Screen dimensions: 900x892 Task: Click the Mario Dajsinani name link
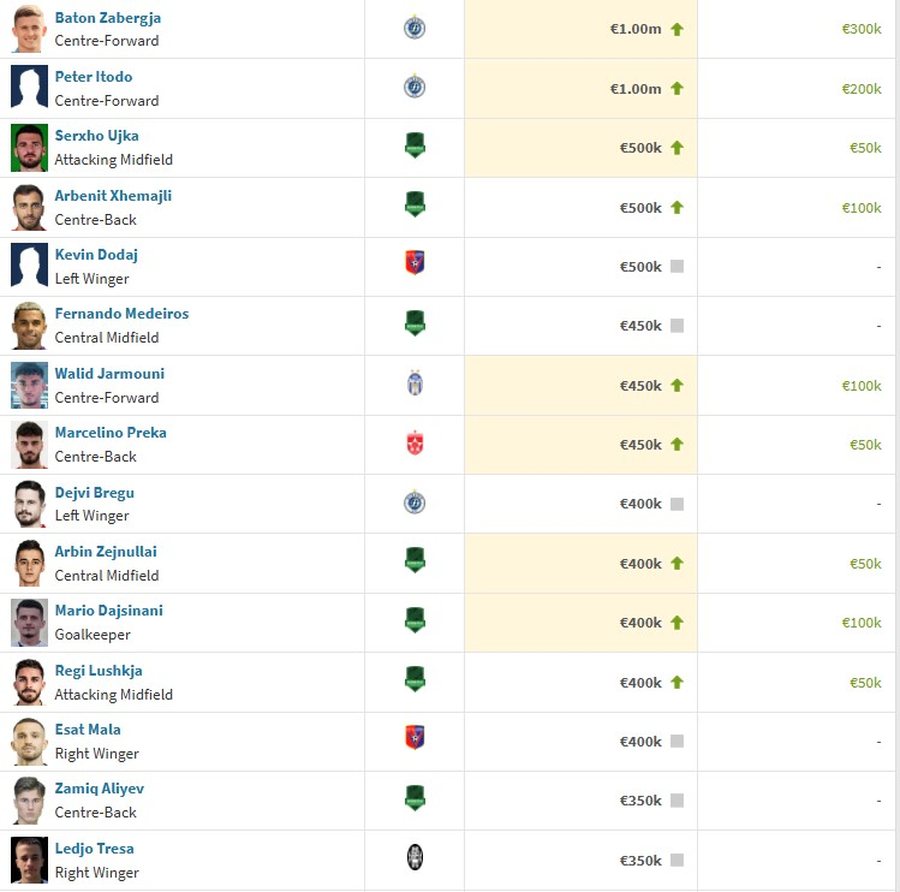pyautogui.click(x=109, y=610)
